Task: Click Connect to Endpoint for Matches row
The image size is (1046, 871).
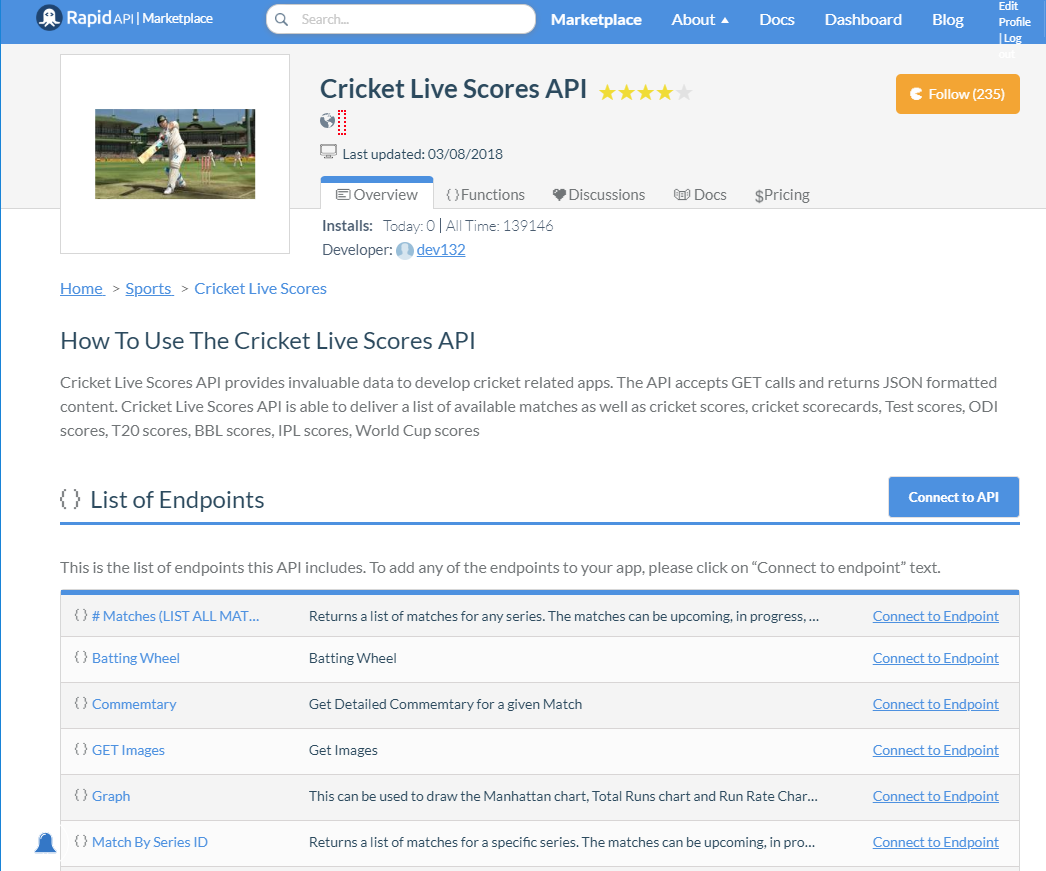Action: (x=935, y=616)
